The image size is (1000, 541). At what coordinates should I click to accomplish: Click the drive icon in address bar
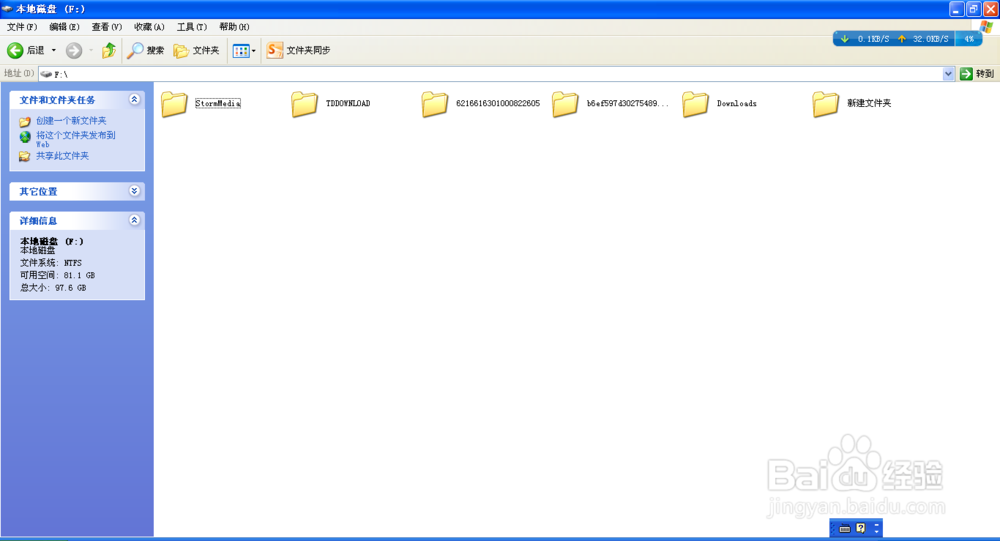(x=46, y=74)
